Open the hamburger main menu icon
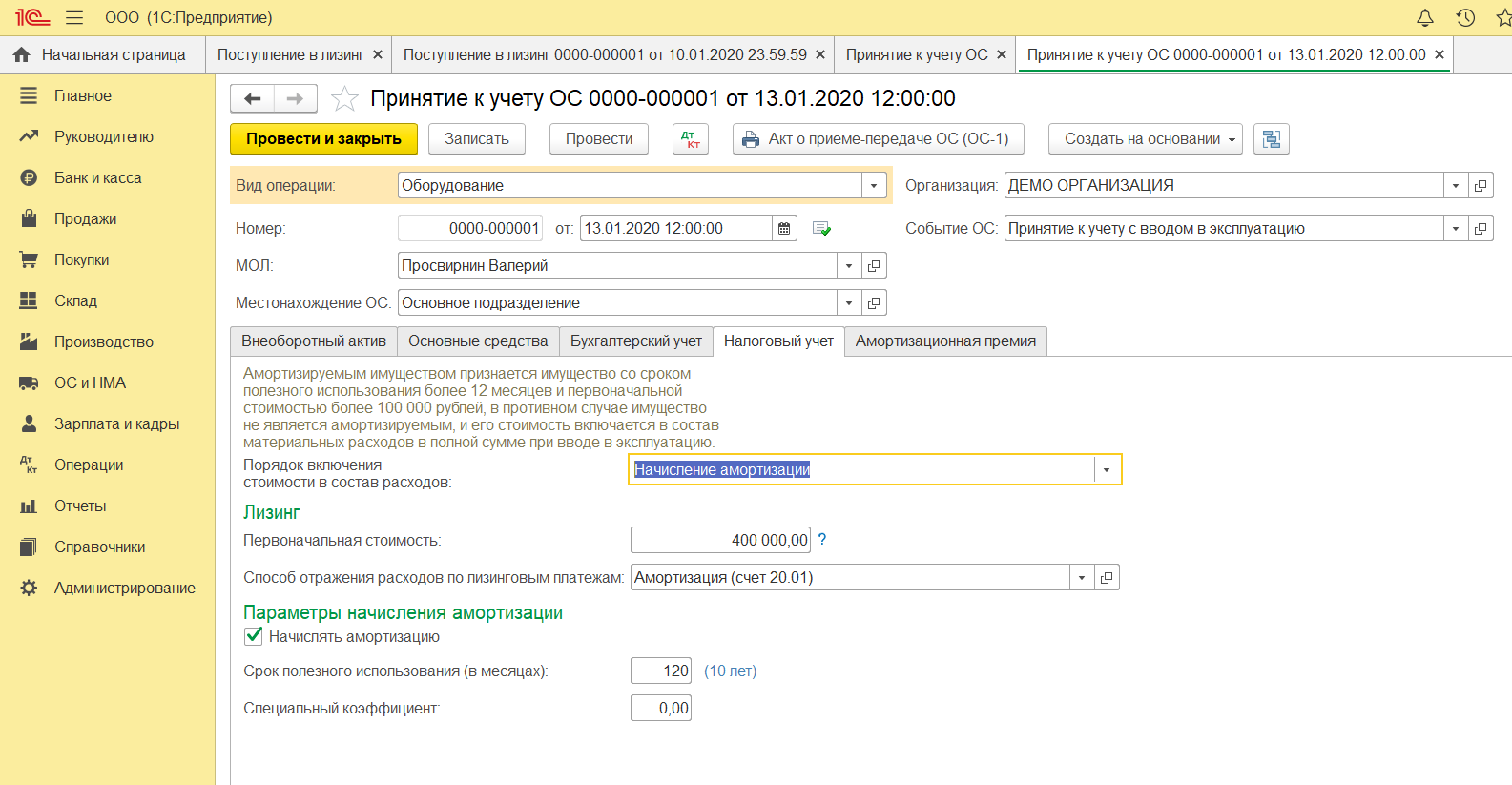The height and width of the screenshot is (785, 1512). (x=74, y=17)
